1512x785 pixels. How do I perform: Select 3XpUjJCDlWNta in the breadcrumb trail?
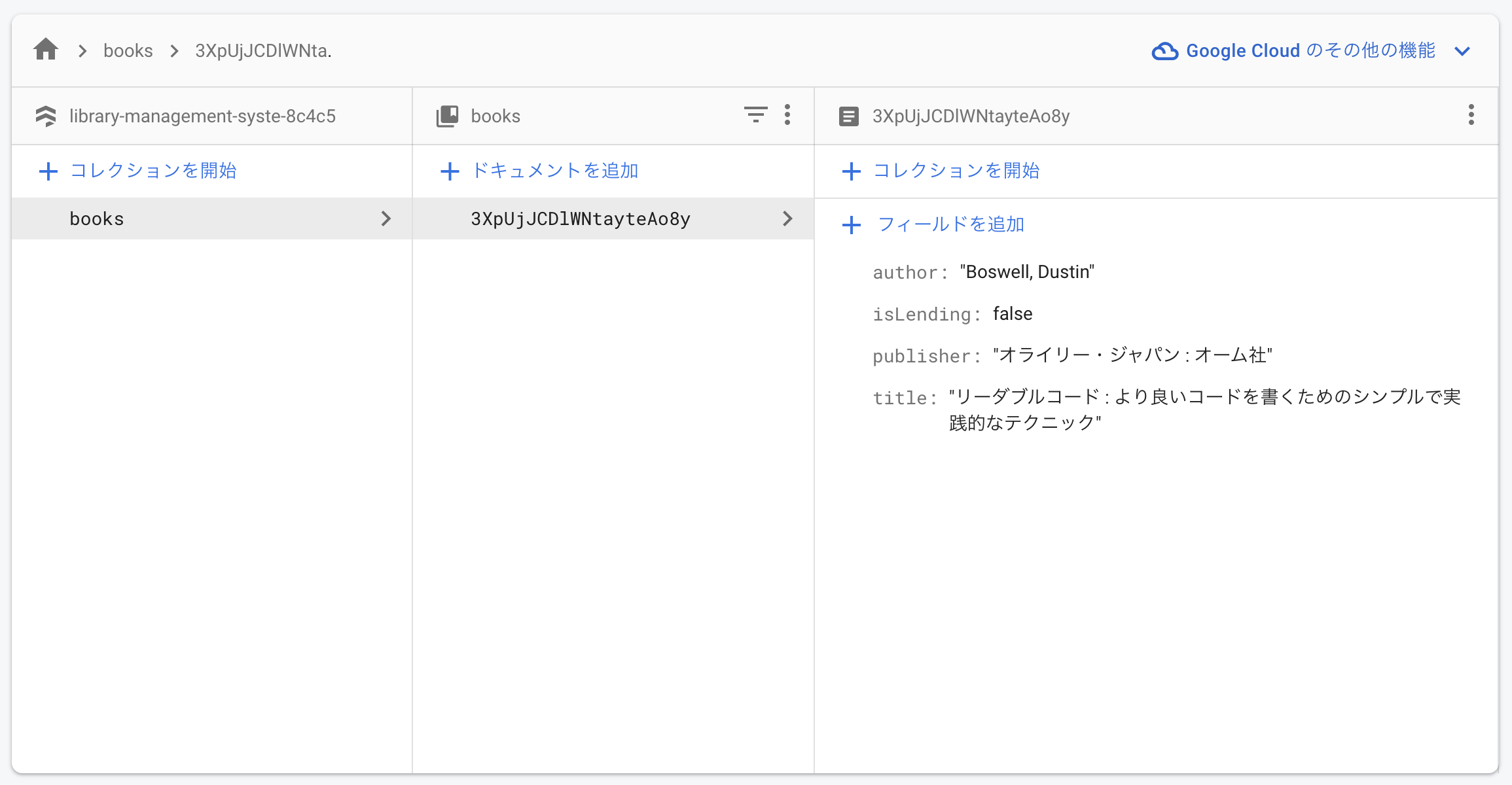coord(263,50)
